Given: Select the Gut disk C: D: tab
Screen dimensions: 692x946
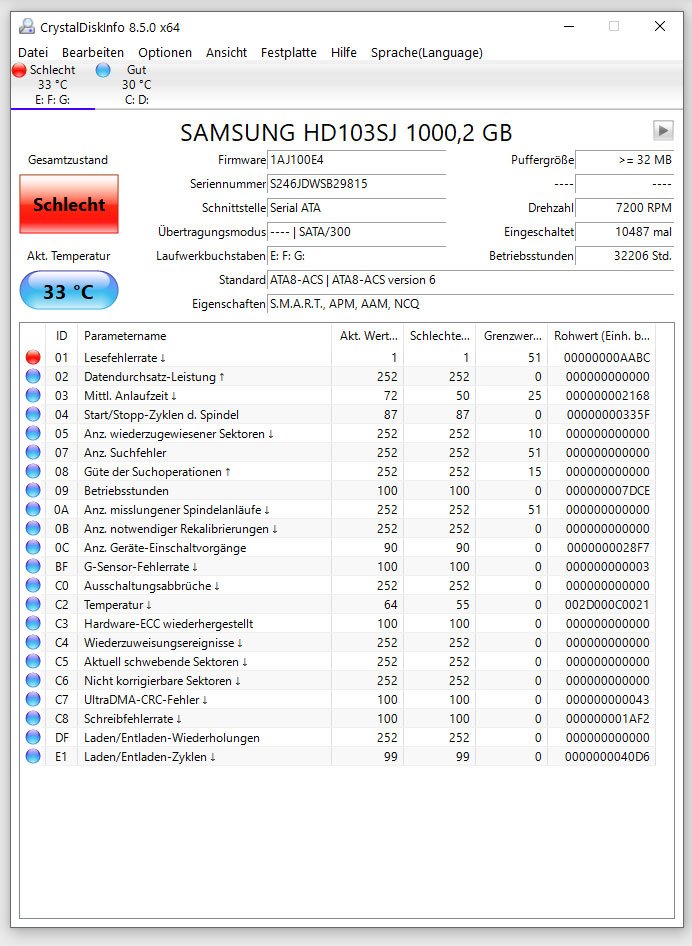Looking at the screenshot, I should 136,84.
